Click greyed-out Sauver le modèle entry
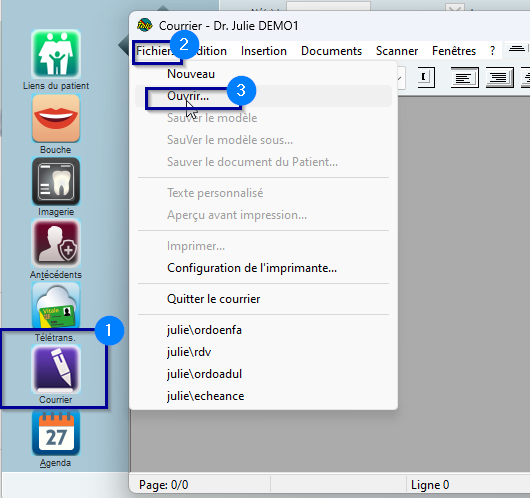The width and height of the screenshot is (530, 498). (263, 118)
